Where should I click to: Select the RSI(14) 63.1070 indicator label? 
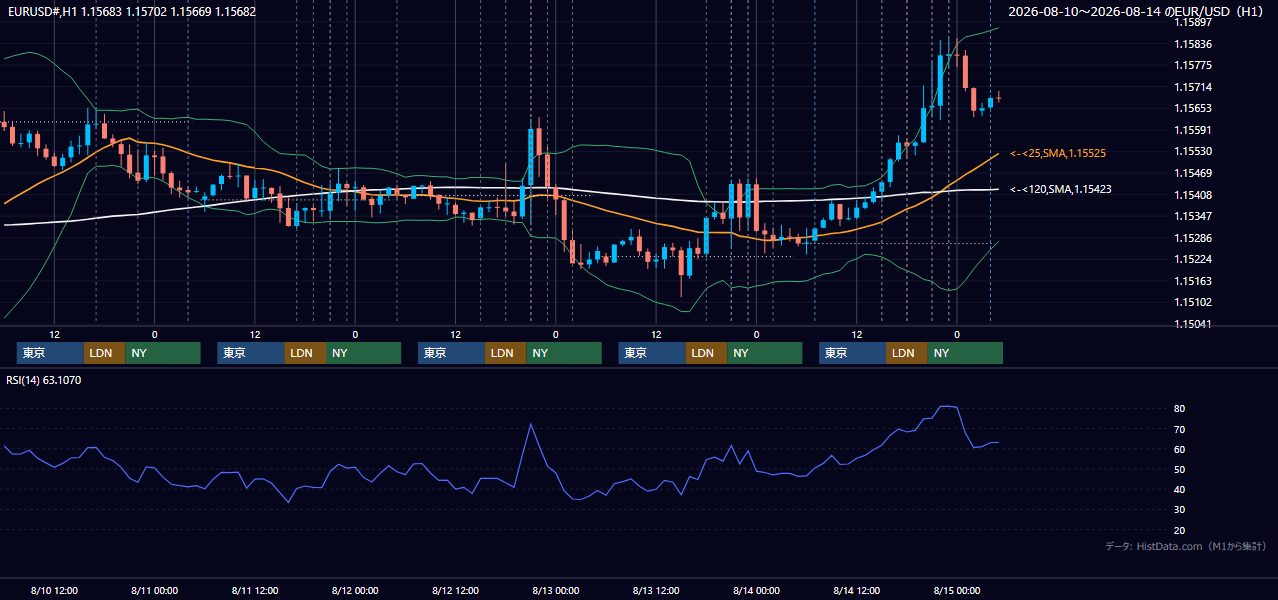click(x=44, y=380)
